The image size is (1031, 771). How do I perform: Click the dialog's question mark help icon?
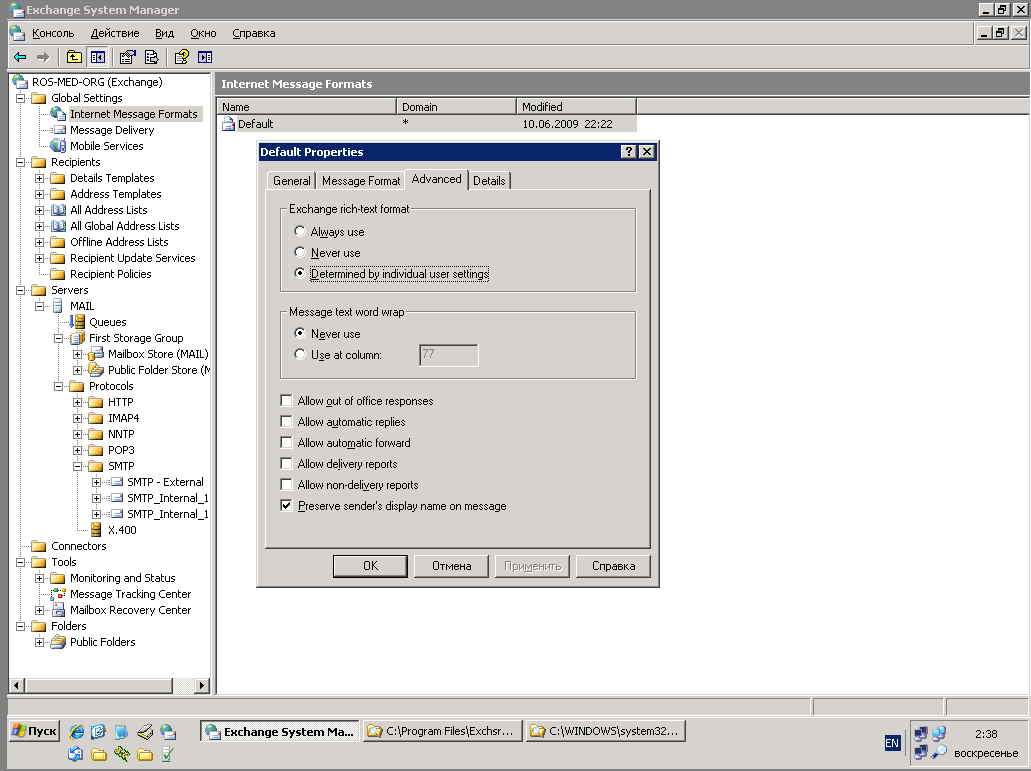click(x=629, y=152)
